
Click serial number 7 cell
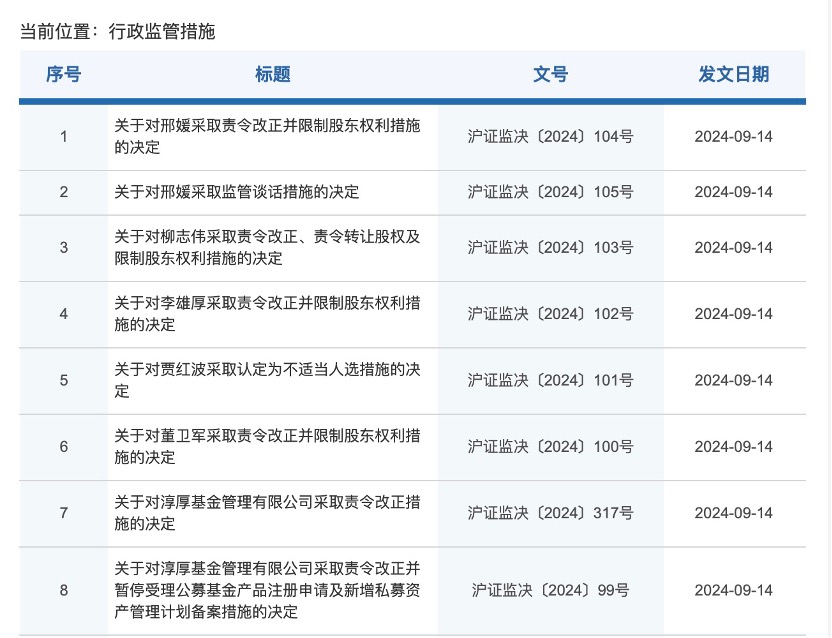pyautogui.click(x=64, y=513)
